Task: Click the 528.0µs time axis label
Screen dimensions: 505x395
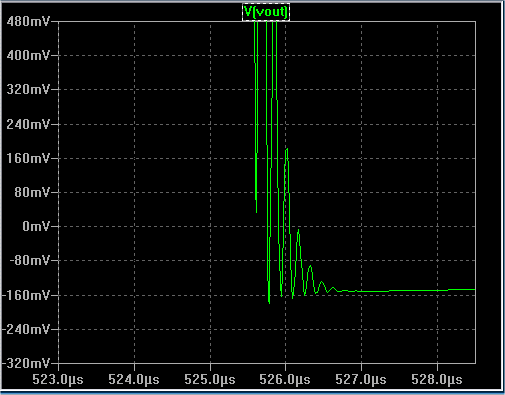Action: pos(437,379)
